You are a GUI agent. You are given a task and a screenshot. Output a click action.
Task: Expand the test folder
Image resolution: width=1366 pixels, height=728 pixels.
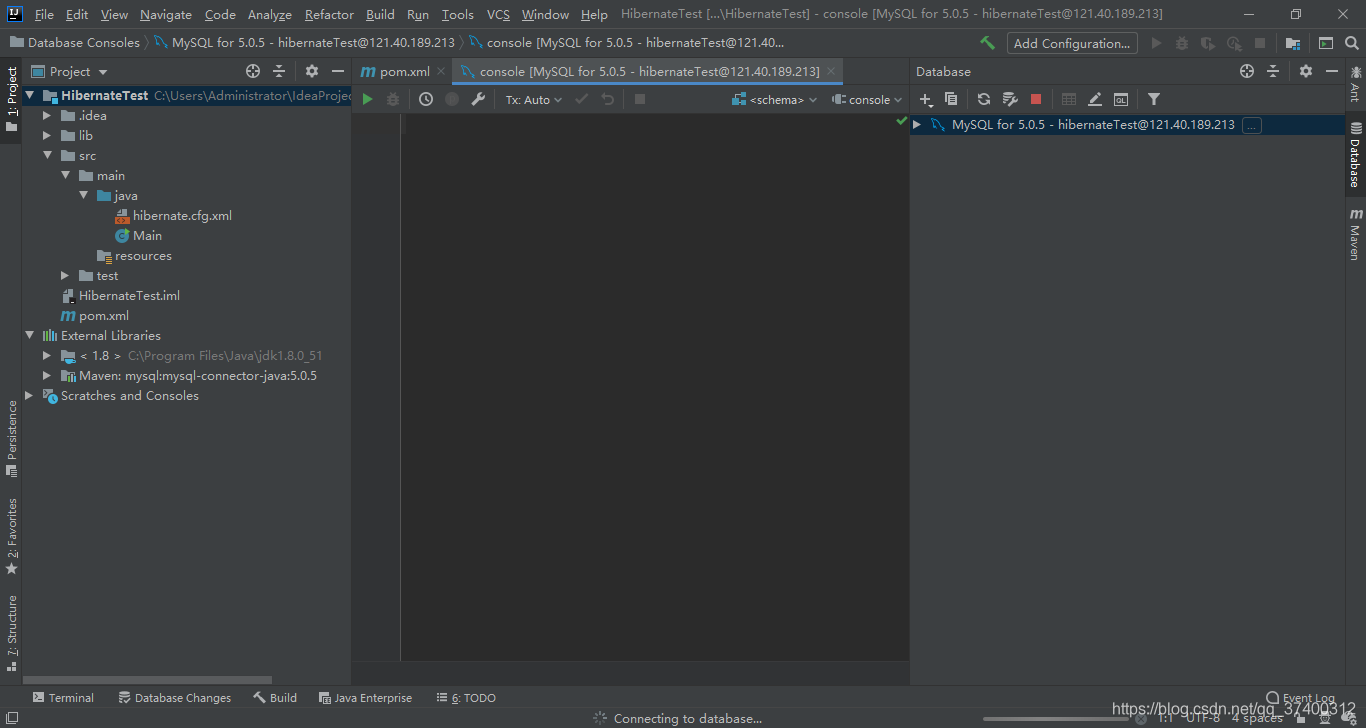(x=65, y=275)
